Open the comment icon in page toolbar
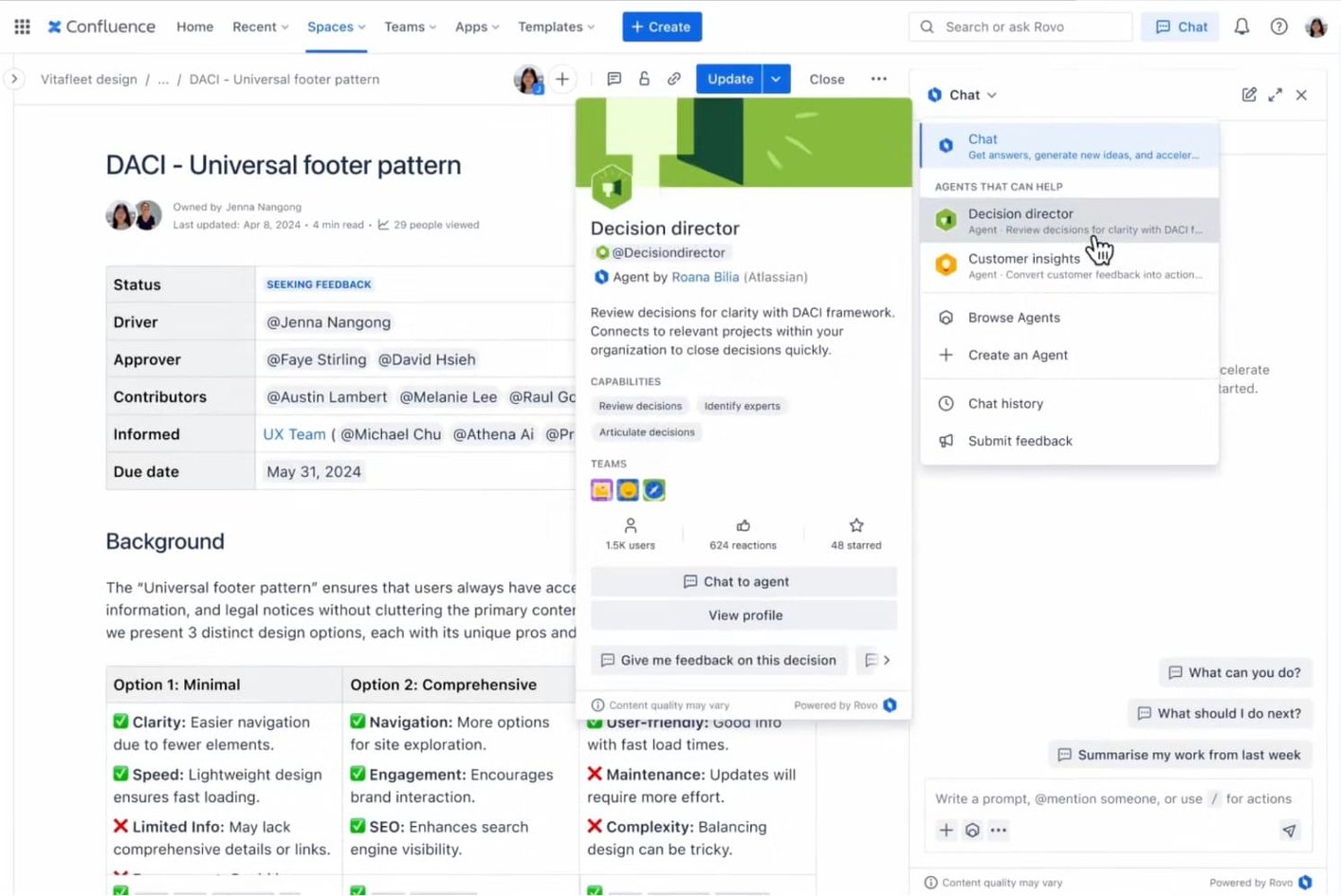This screenshot has width=1341, height=896. pos(614,79)
